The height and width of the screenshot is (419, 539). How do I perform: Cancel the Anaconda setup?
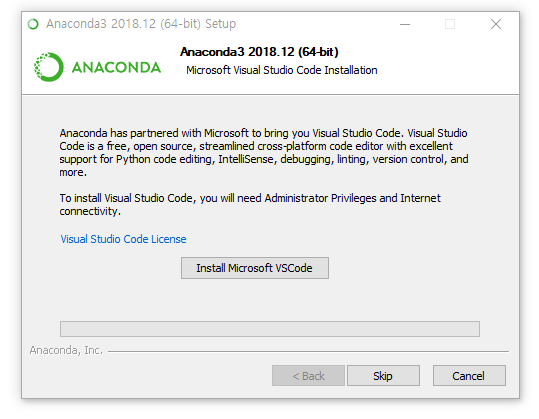coord(469,375)
